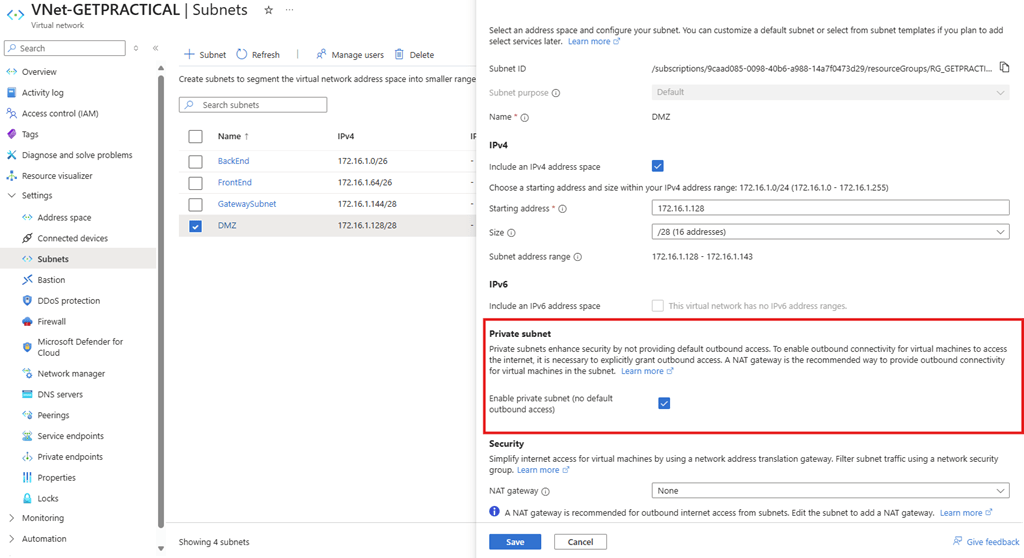Sort subnets by the Name column header
This screenshot has width=1024, height=558.
click(x=233, y=136)
